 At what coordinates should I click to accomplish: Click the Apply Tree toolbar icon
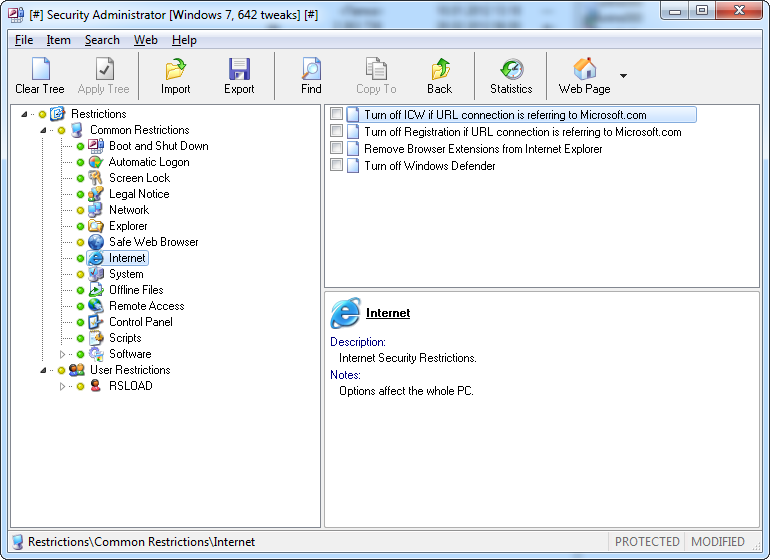tap(104, 69)
